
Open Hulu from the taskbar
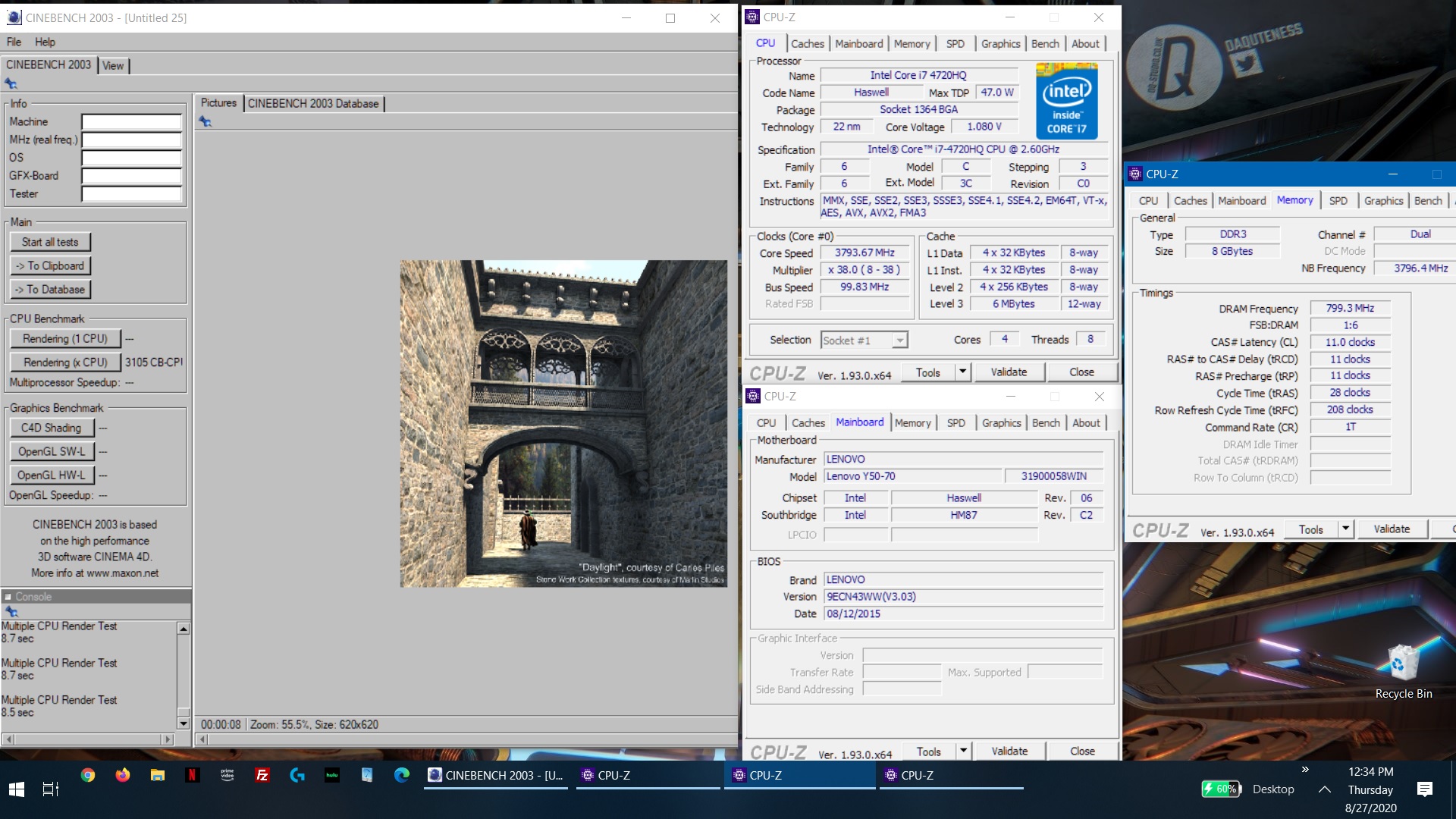point(332,775)
